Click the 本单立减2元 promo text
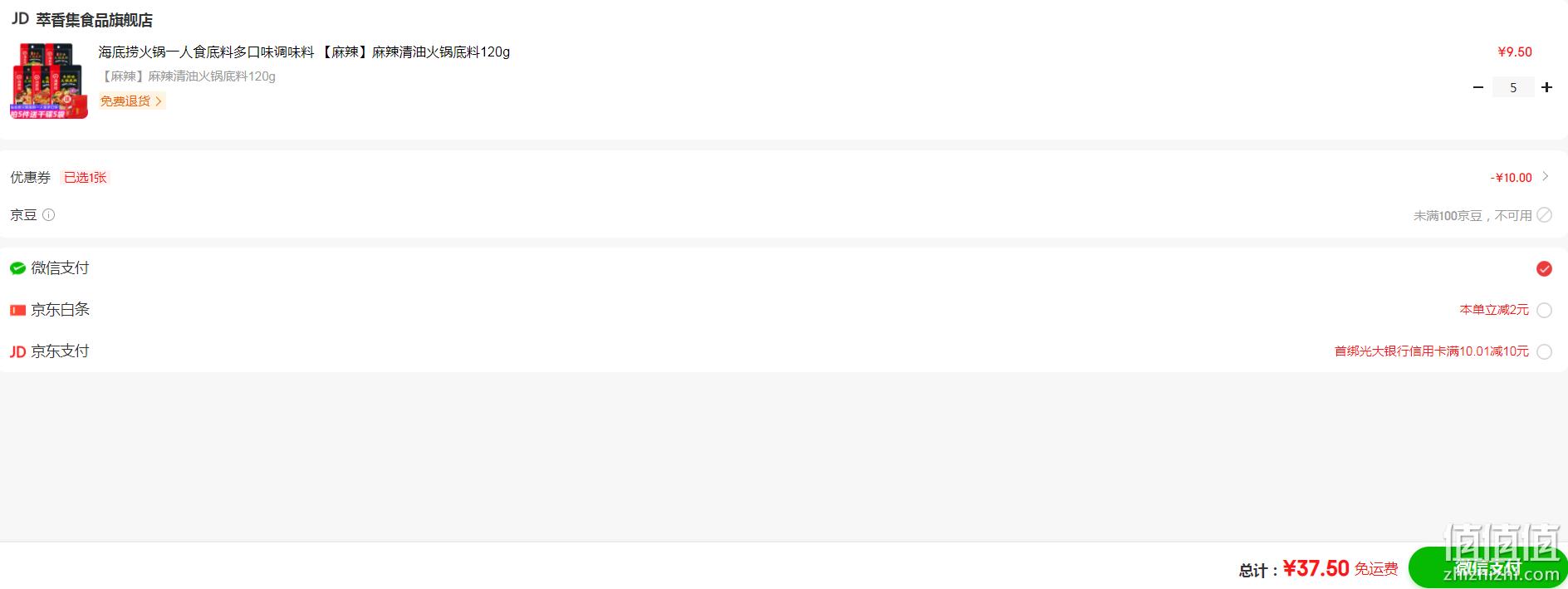Screen dimensions: 1568x589 click(1494, 310)
